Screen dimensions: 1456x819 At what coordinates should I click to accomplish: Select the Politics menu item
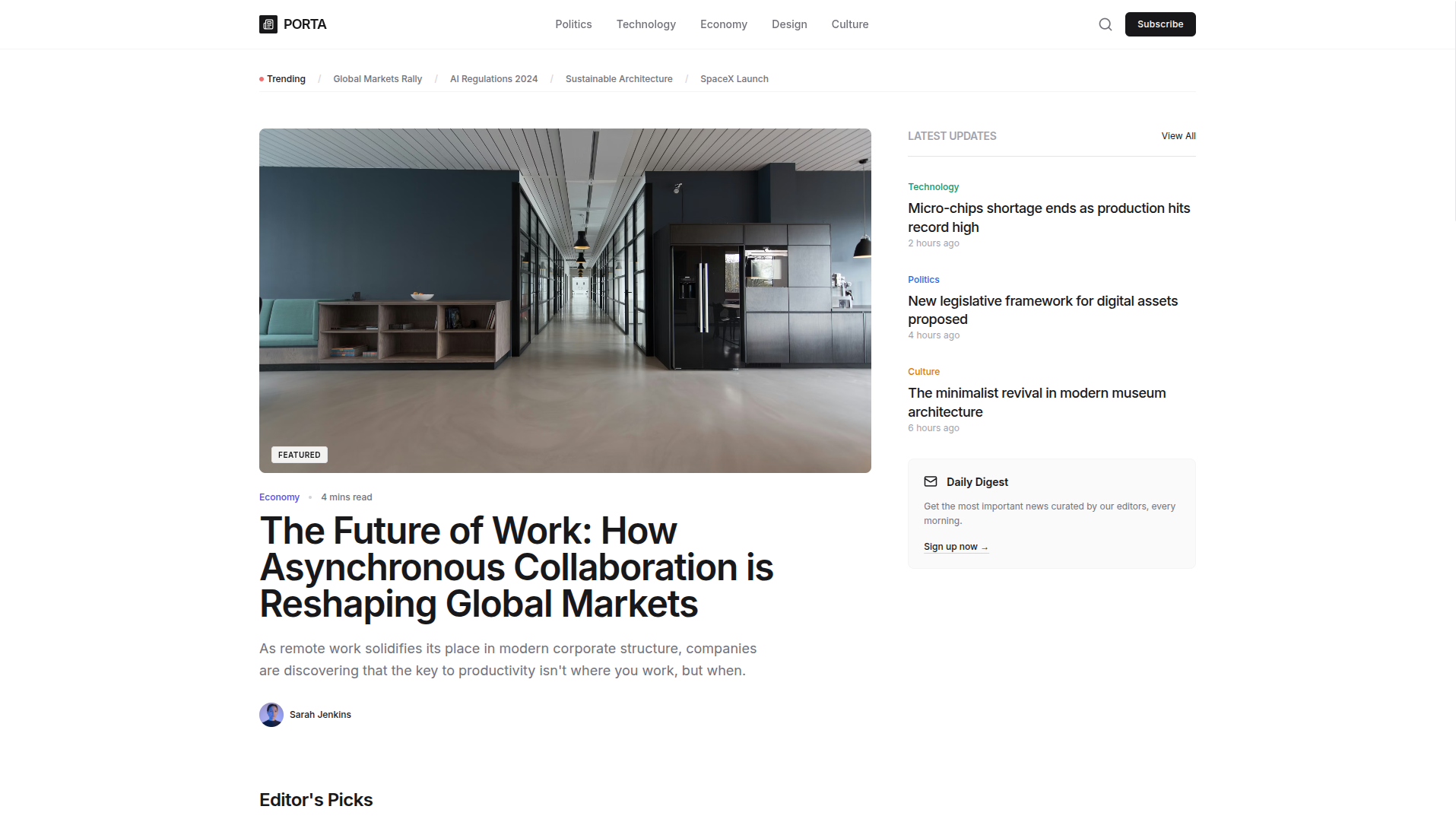[x=573, y=24]
